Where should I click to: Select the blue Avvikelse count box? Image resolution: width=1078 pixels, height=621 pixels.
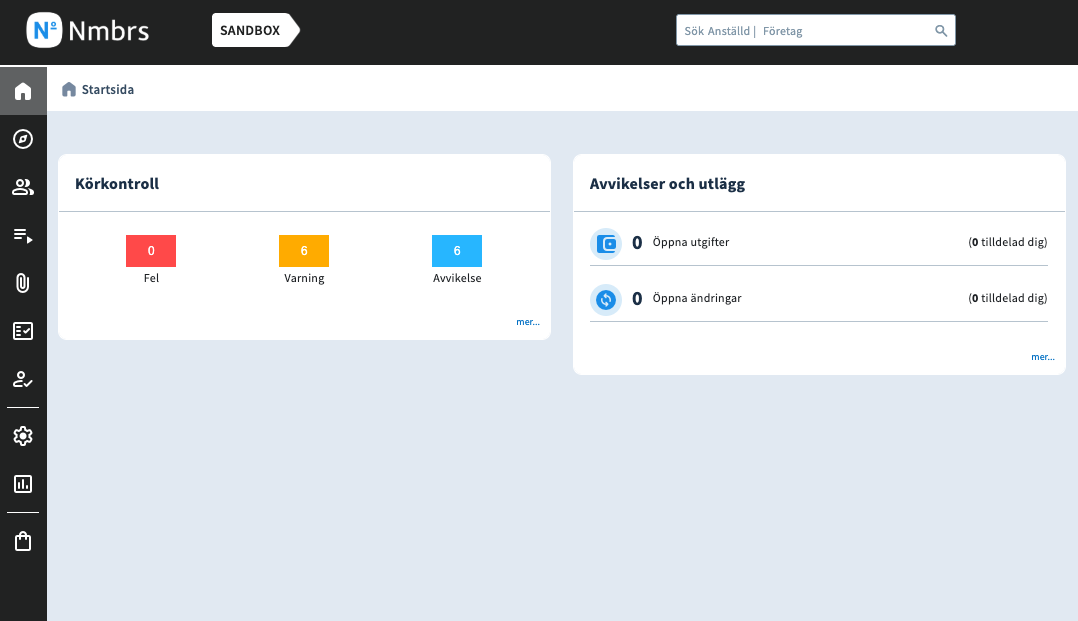click(457, 251)
